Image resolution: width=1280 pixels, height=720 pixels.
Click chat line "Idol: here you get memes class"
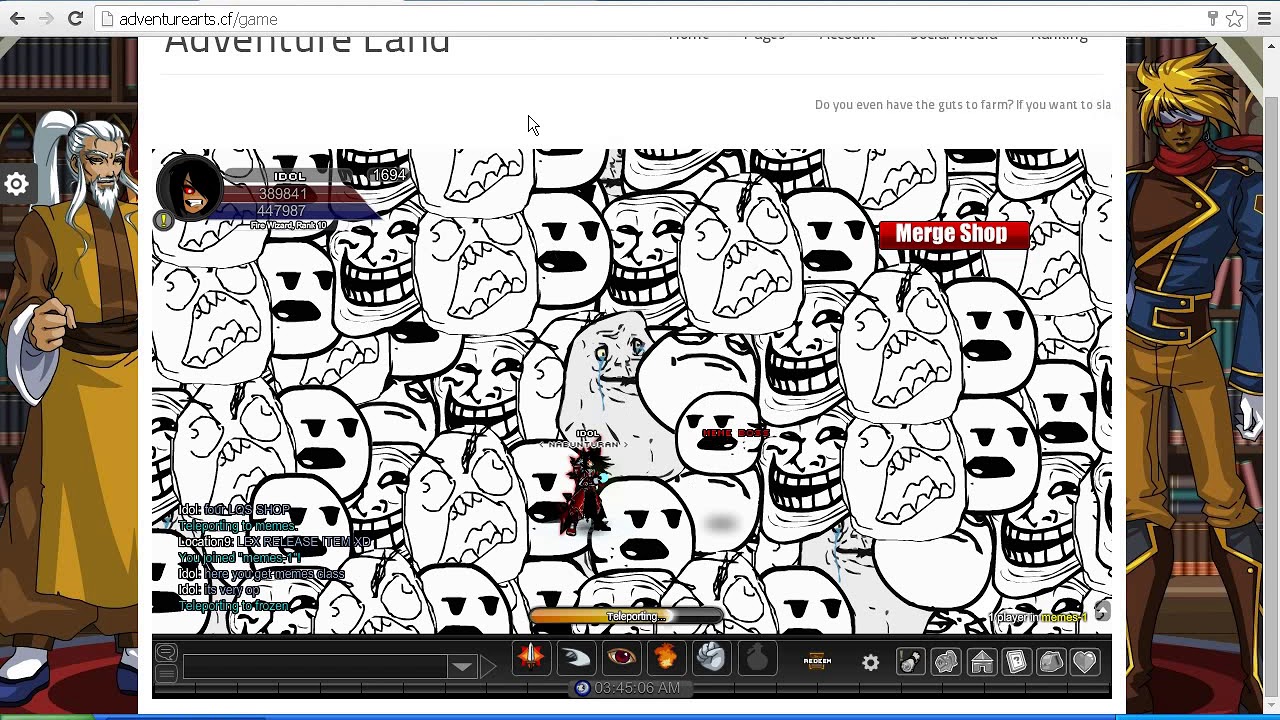coord(261,574)
